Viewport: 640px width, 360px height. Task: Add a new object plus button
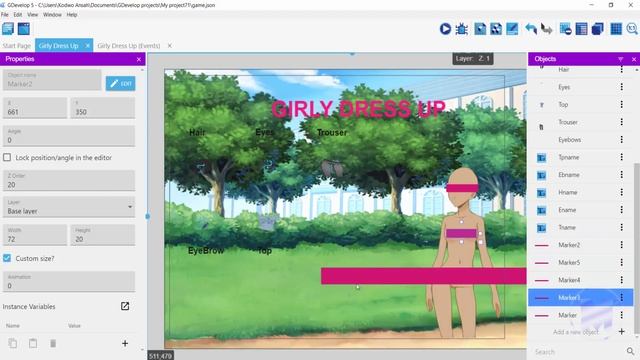622,331
